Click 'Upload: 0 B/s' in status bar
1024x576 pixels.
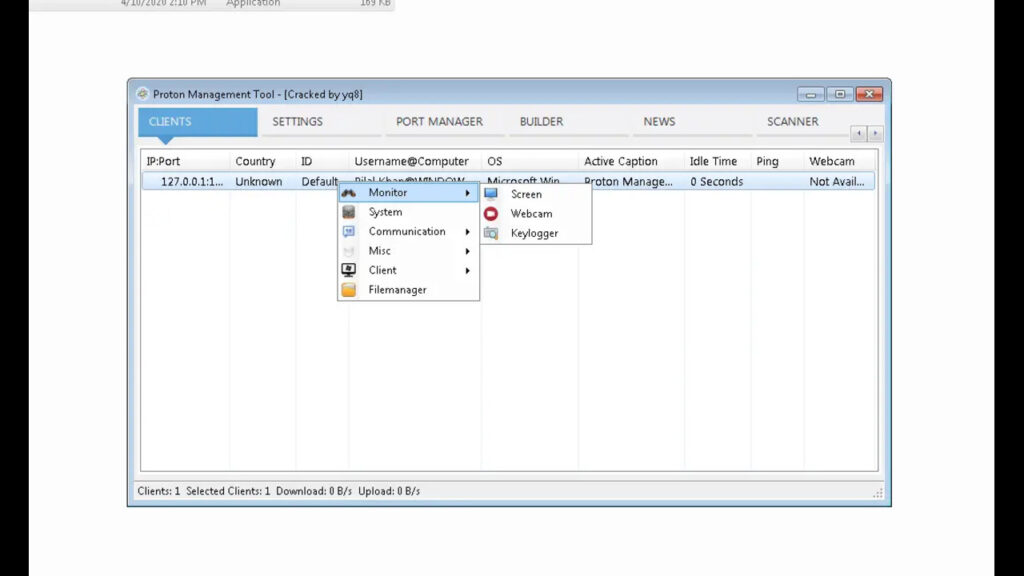tap(389, 491)
